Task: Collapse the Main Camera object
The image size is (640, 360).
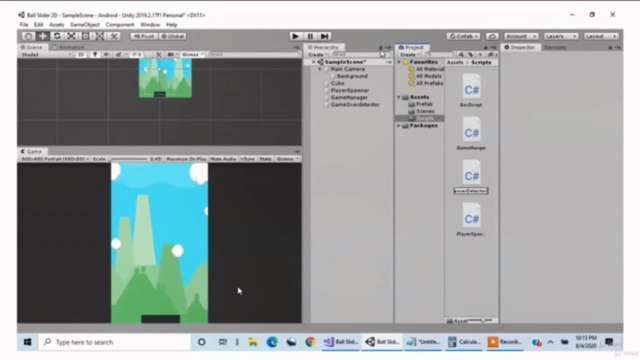Action: click(x=320, y=69)
